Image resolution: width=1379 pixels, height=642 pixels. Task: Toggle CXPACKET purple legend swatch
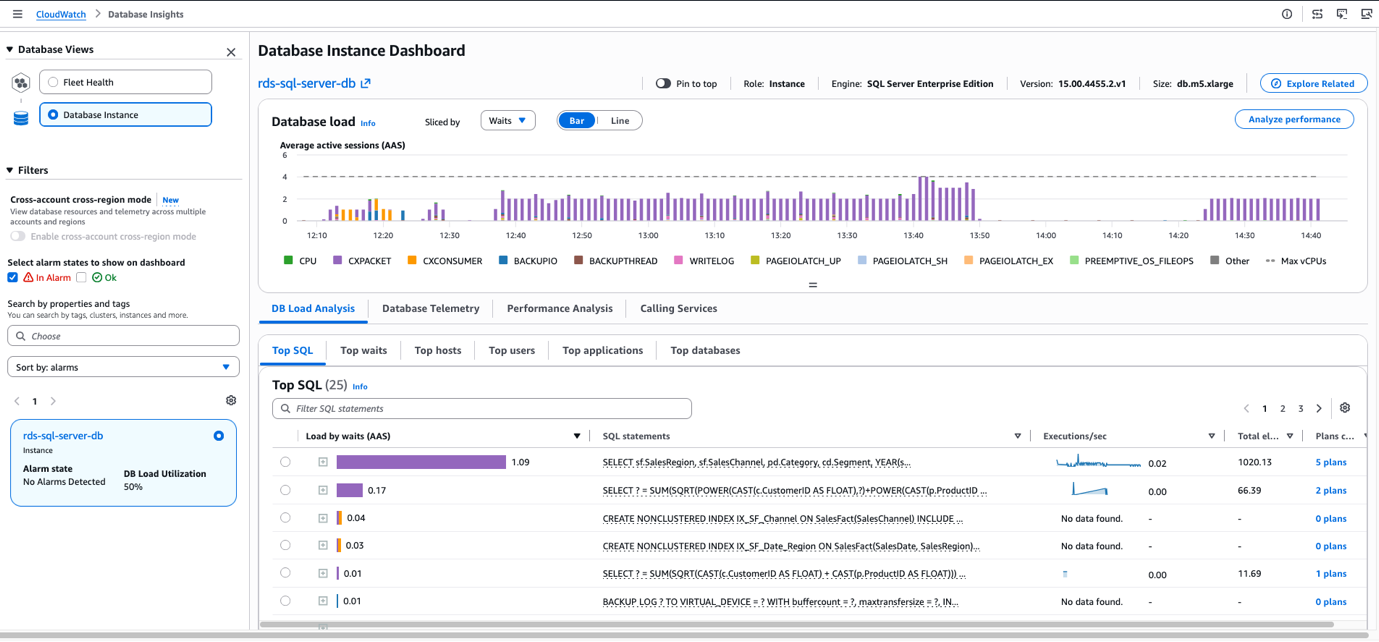(x=338, y=260)
